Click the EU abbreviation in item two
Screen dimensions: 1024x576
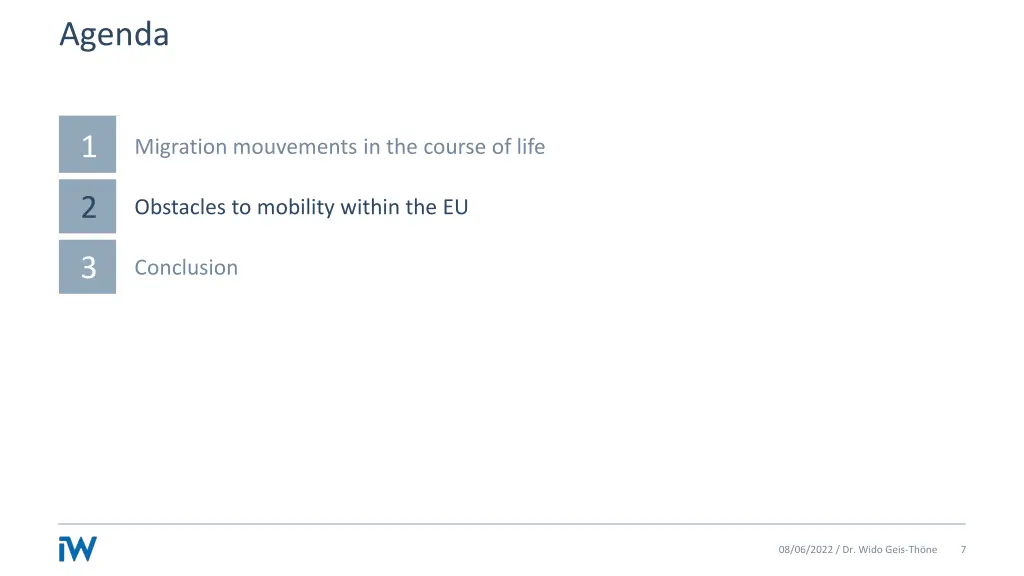[456, 207]
